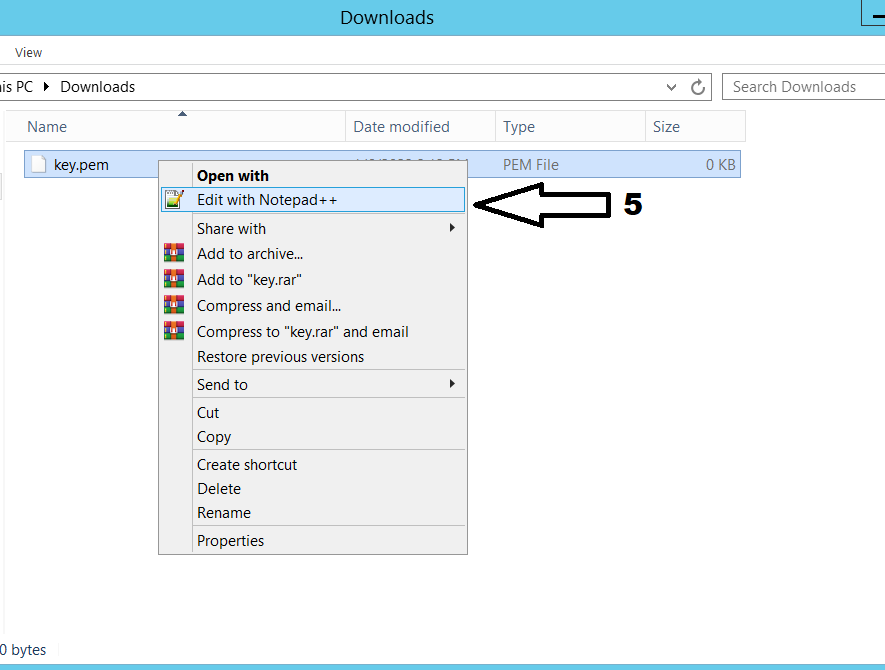Open Properties of key.pem
Image resolution: width=885 pixels, height=670 pixels.
click(x=230, y=541)
